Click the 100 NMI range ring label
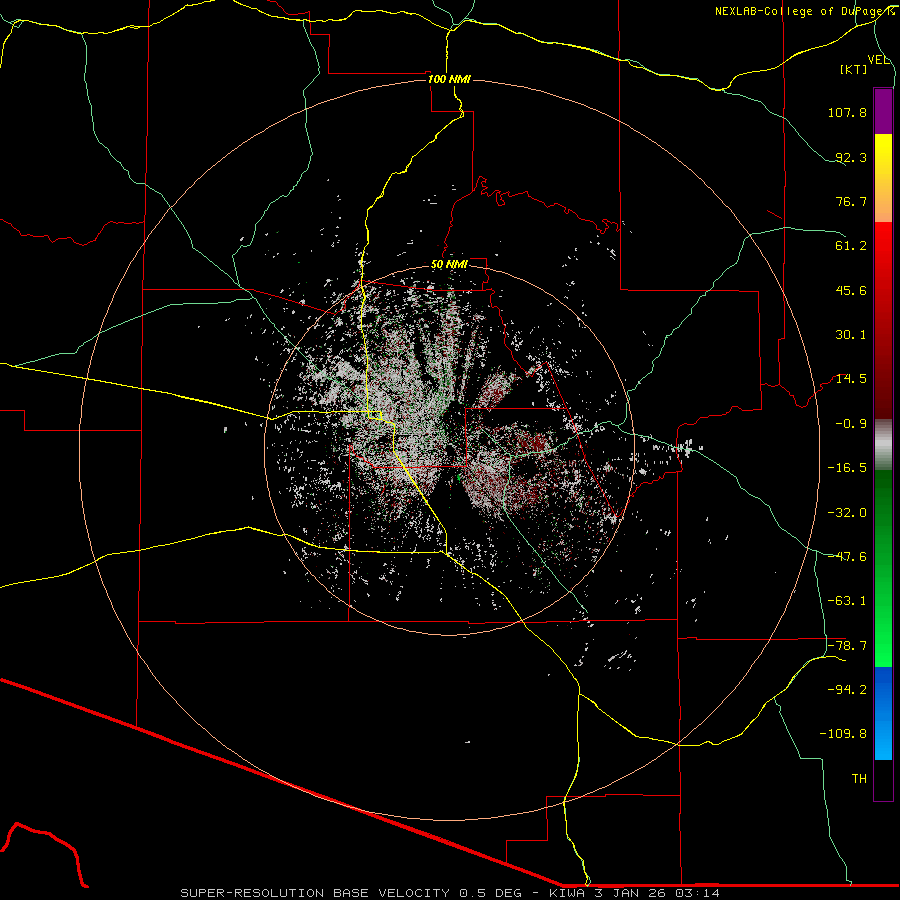This screenshot has width=900, height=900. (x=449, y=79)
